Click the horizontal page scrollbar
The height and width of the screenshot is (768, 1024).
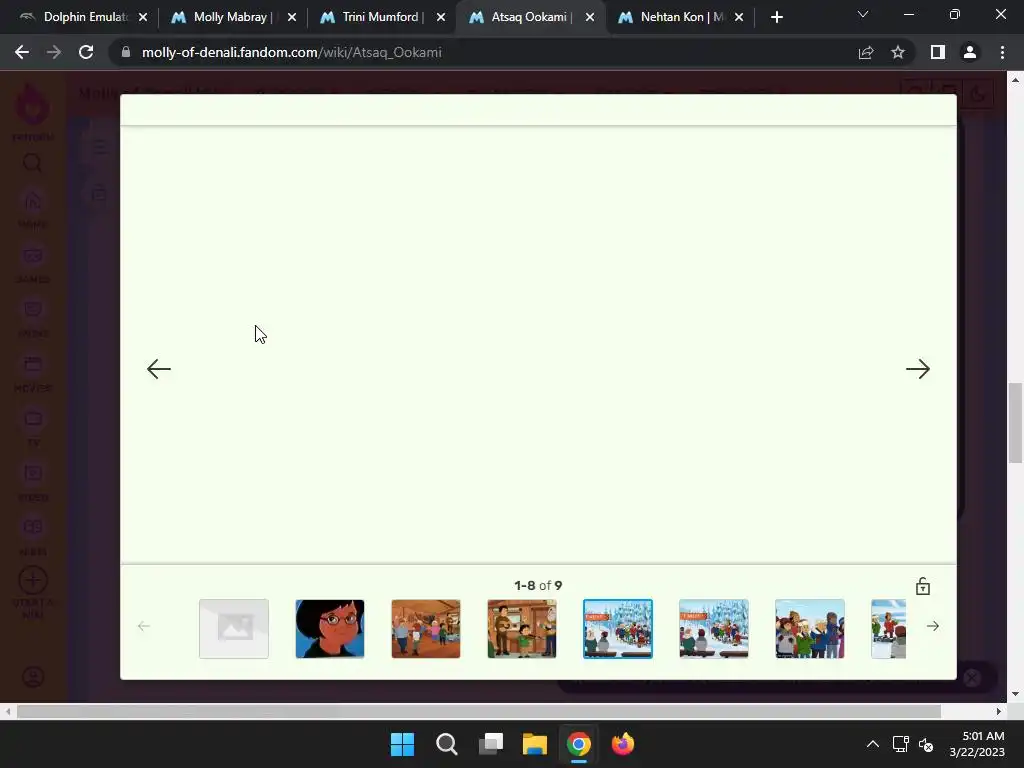(x=479, y=711)
